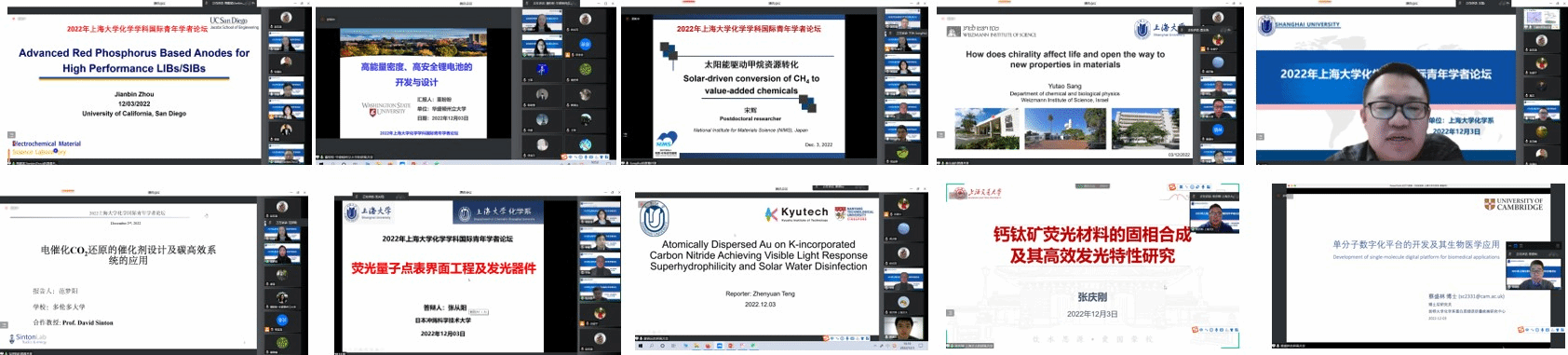Click the Advanced Red Phosphorus slide title
The height and width of the screenshot is (355, 1568).
(x=134, y=61)
